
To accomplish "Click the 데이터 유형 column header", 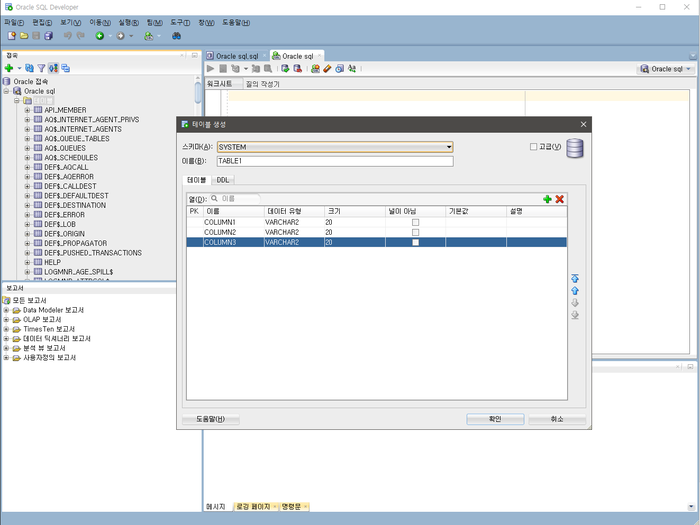I will pos(294,211).
